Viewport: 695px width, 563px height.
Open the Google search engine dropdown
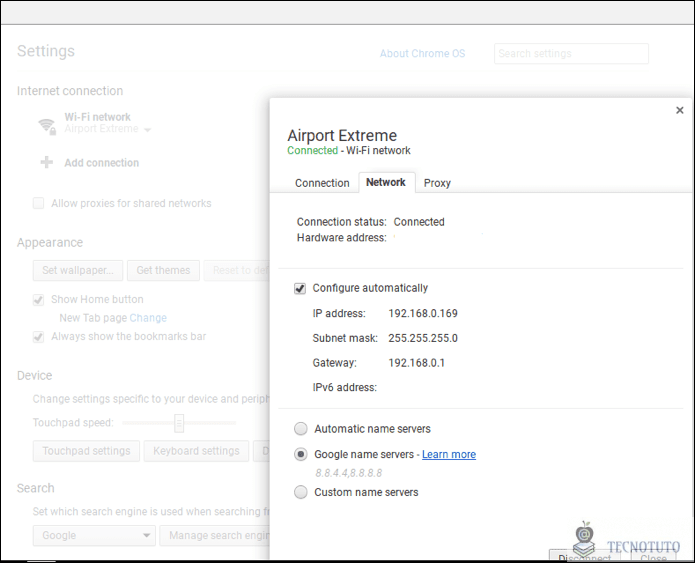(94, 536)
